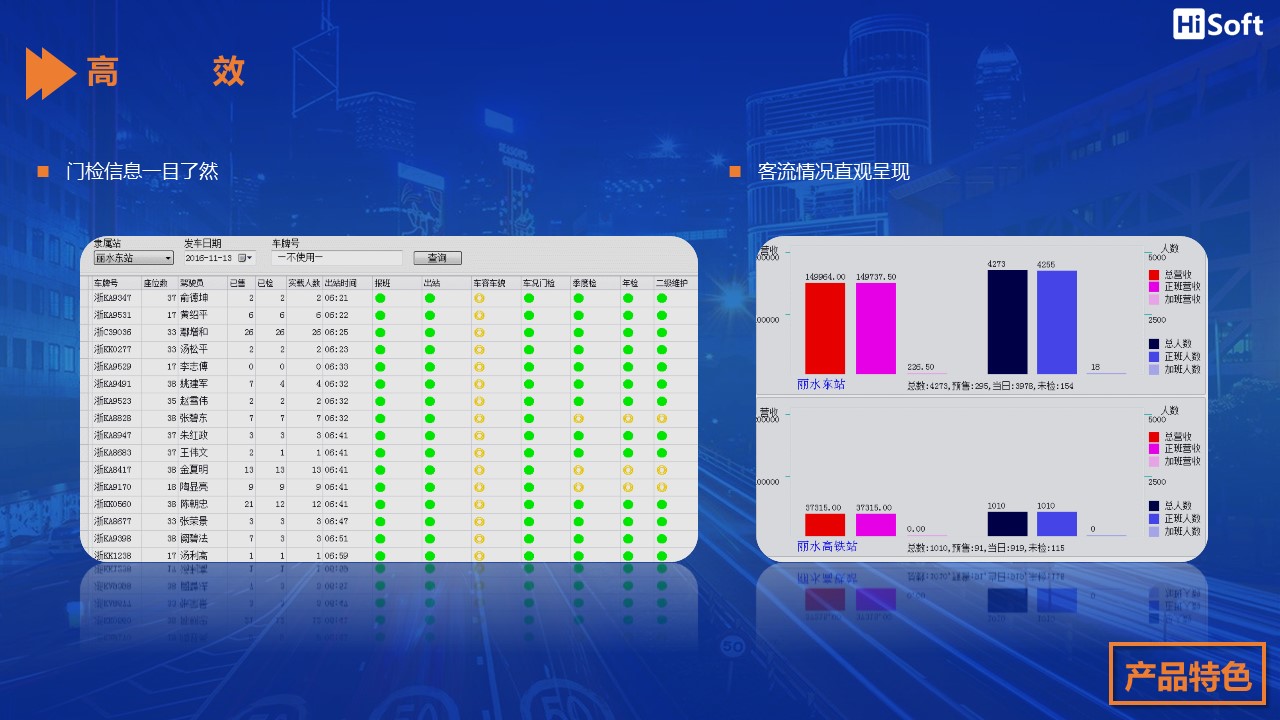Click 出站 green dot for 浙KK0560
The width and height of the screenshot is (1280, 720).
tap(430, 504)
